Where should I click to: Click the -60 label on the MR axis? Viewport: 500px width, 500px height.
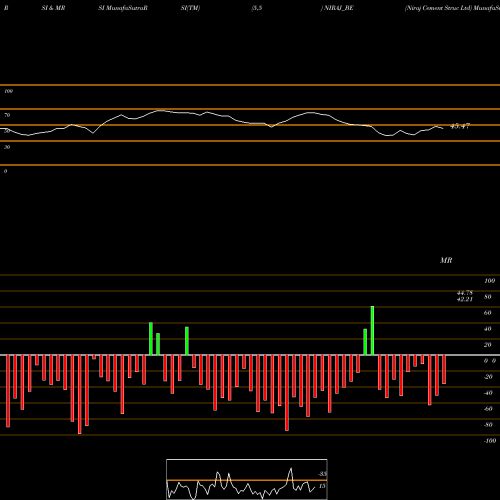pyautogui.click(x=488, y=409)
